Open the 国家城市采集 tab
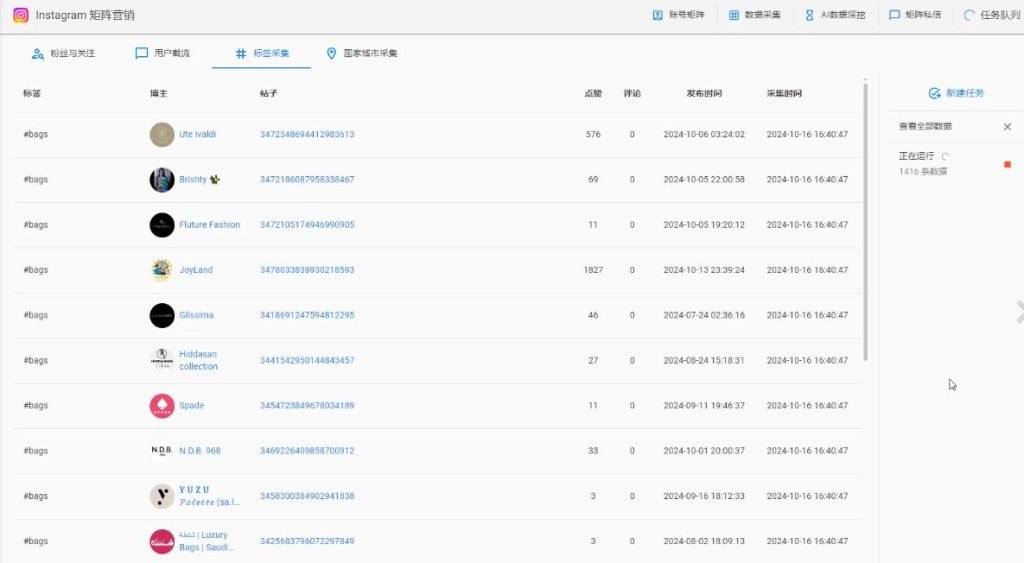This screenshot has height=563, width=1024. (x=362, y=53)
